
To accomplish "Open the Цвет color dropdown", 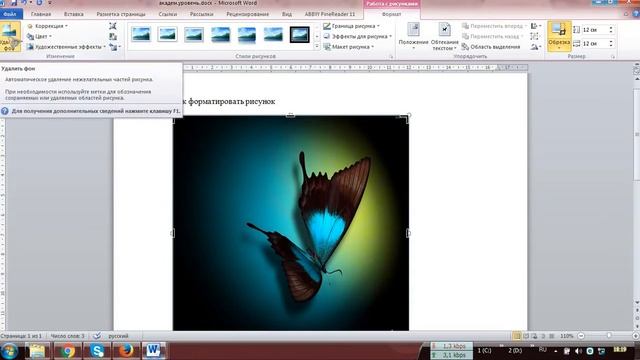I will point(39,36).
